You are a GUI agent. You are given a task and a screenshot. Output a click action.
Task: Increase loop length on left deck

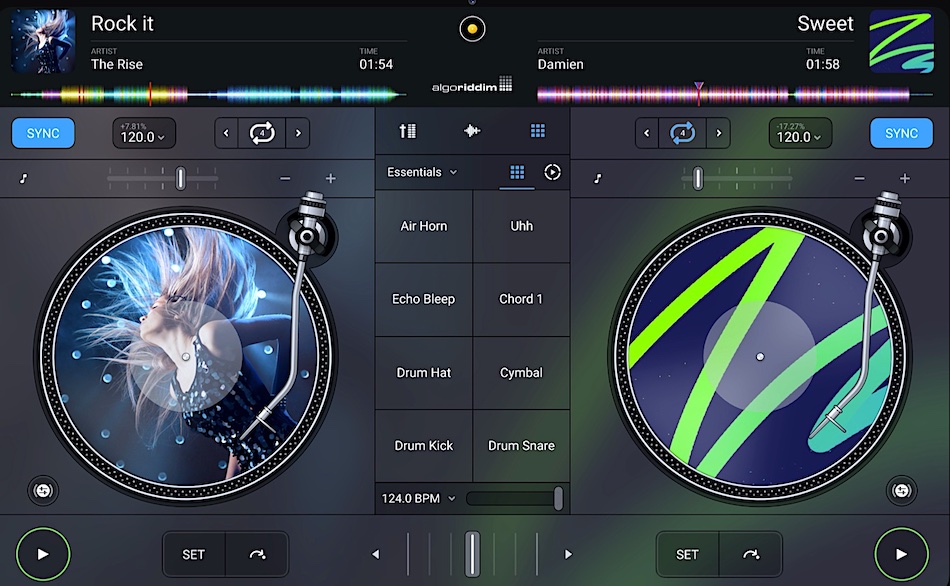[297, 133]
